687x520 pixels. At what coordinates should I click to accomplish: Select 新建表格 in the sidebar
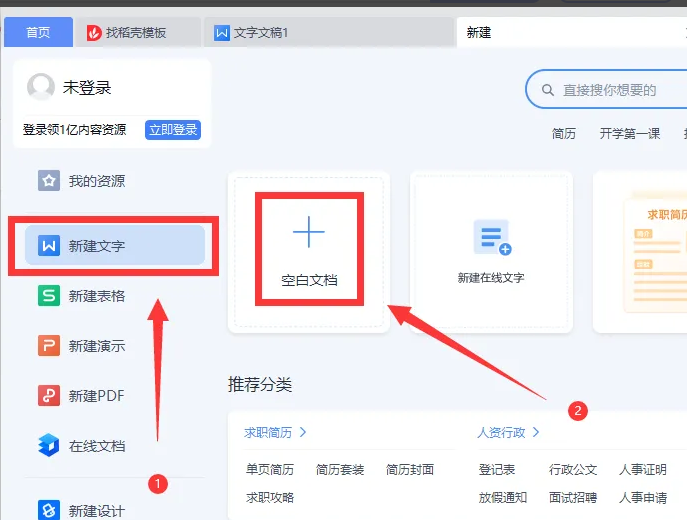[115, 296]
